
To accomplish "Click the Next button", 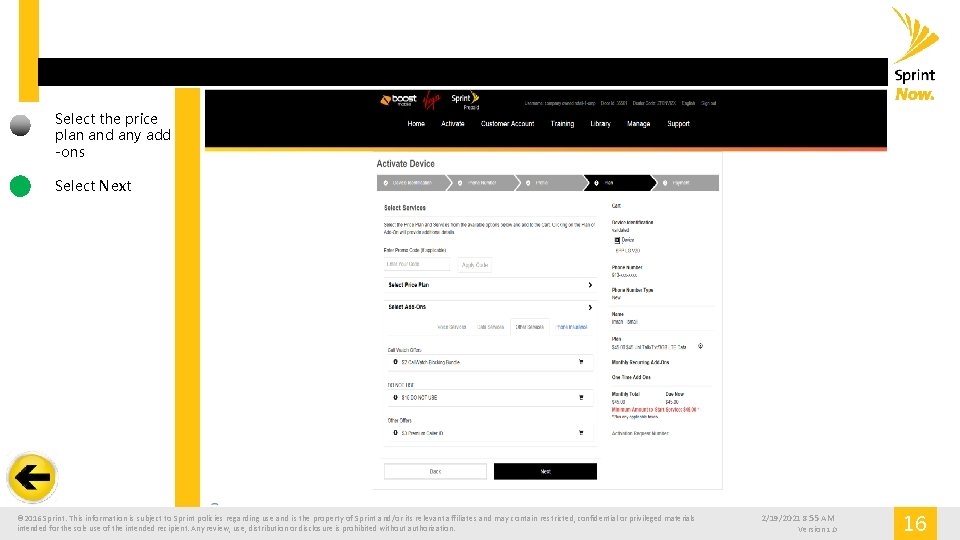I will pyautogui.click(x=545, y=471).
